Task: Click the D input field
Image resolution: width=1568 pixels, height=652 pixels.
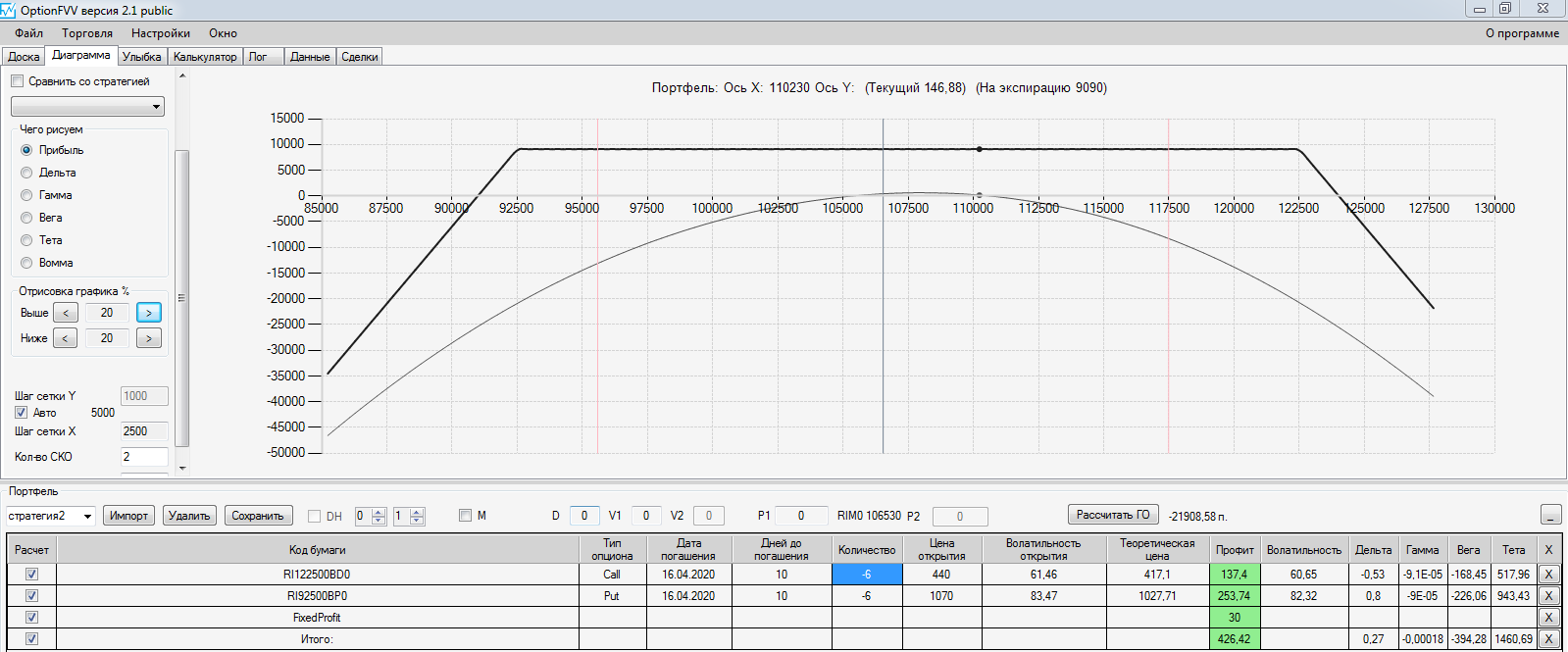Action: click(584, 516)
